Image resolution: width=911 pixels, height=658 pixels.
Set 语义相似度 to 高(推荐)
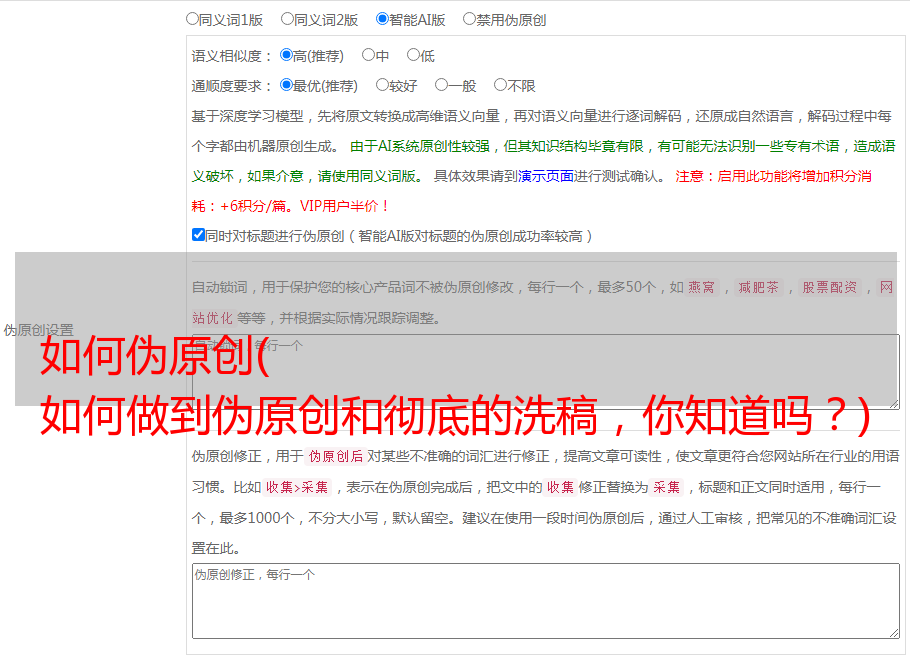pos(286,56)
